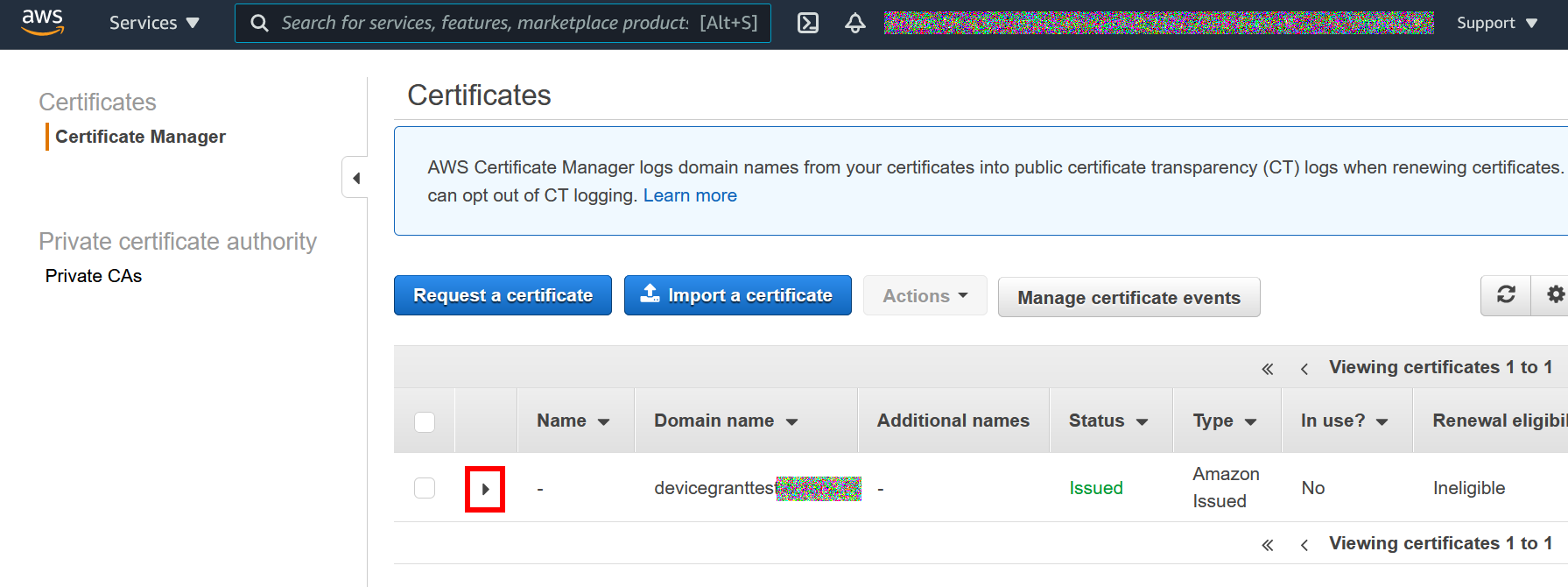The height and width of the screenshot is (587, 1568).
Task: Toggle the select-all certificates checkbox
Action: [425, 421]
